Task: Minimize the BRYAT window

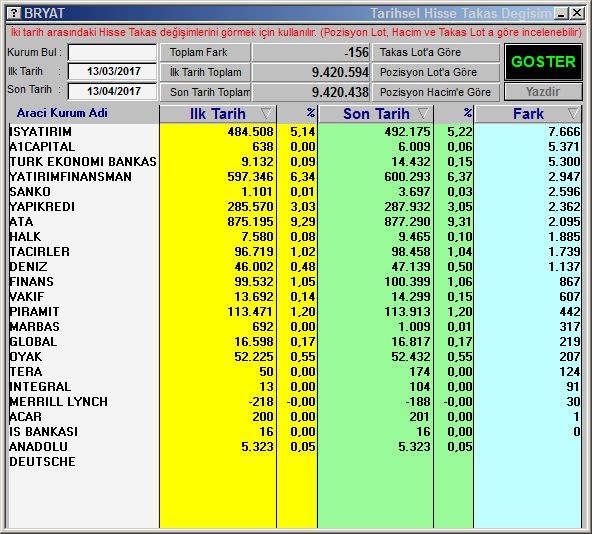Action: 561,14
